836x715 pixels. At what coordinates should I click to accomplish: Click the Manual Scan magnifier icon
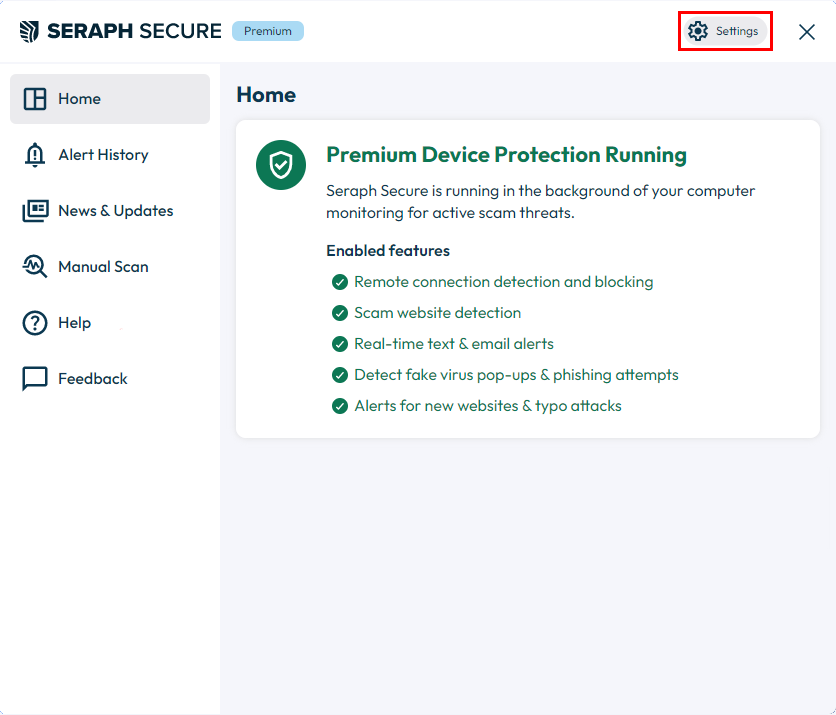tap(35, 267)
